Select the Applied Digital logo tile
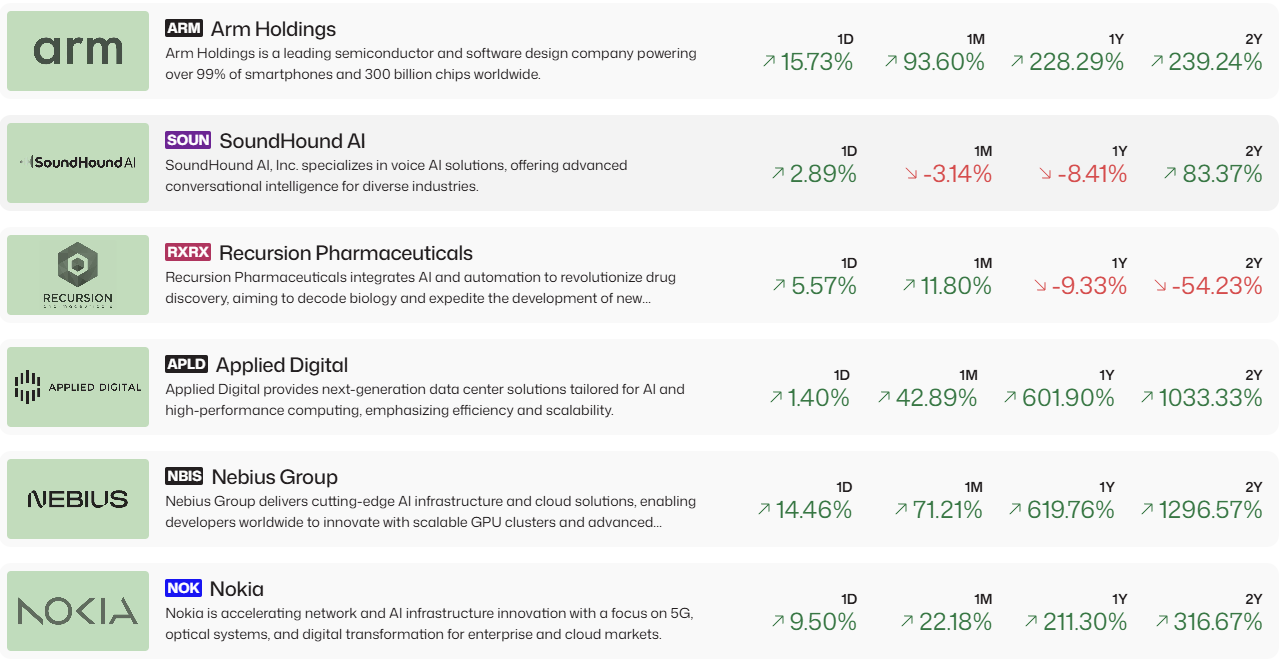 78,387
